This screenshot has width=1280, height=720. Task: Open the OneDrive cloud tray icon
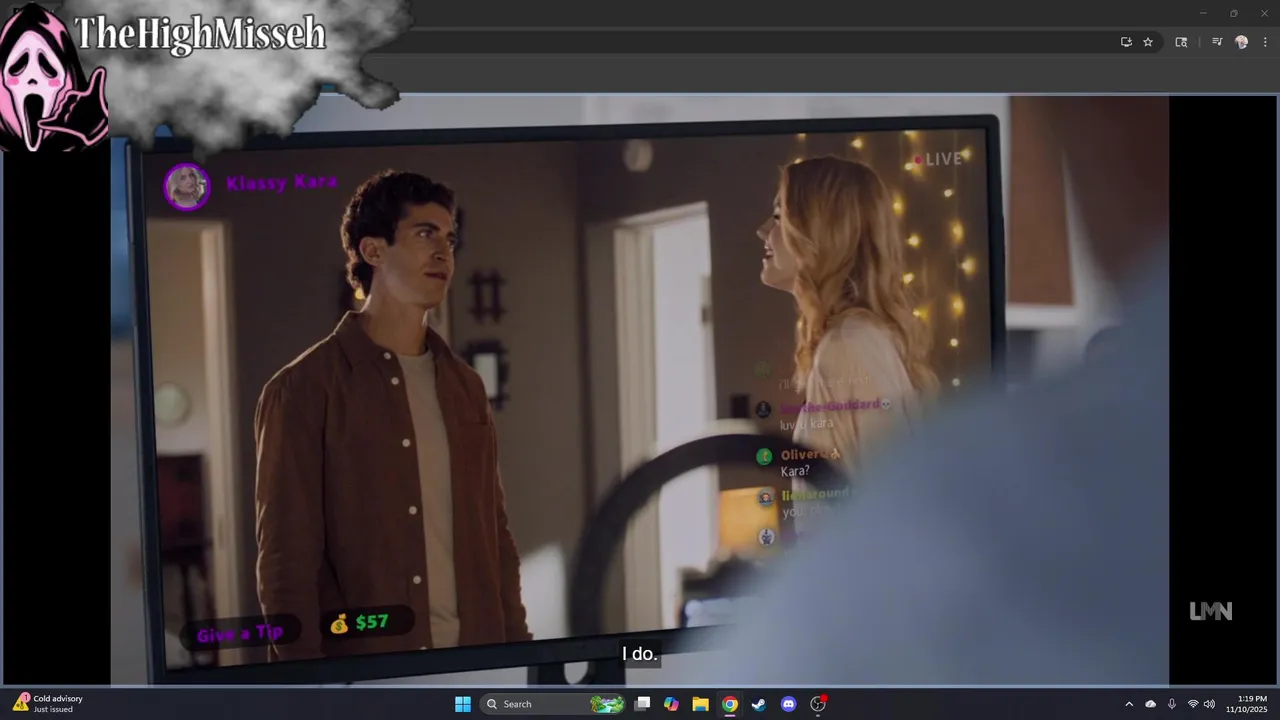1150,704
